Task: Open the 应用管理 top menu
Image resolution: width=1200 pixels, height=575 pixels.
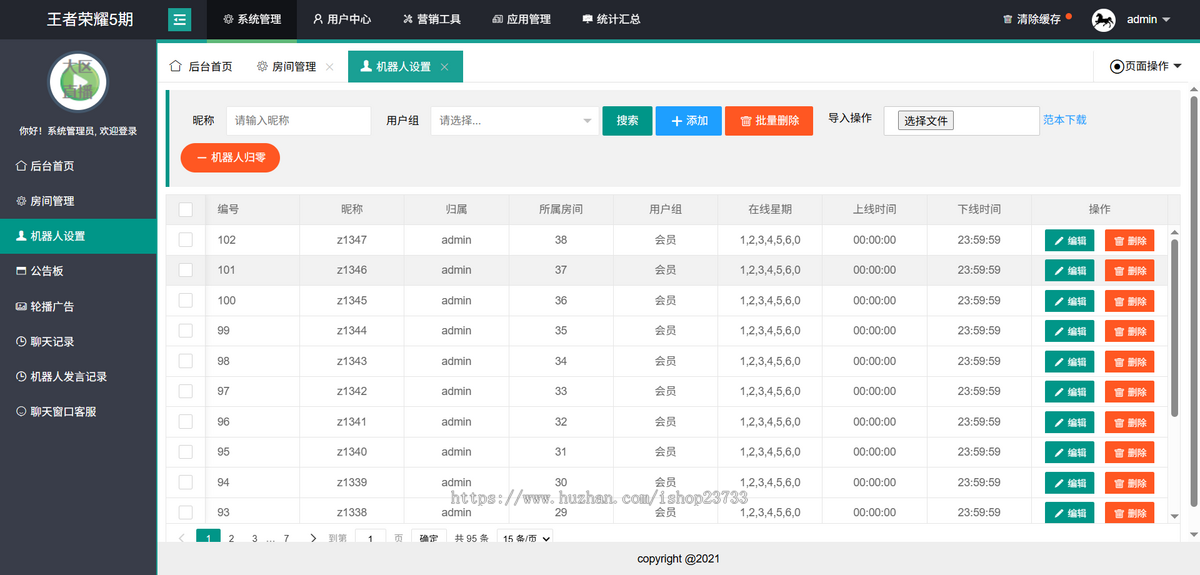Action: pyautogui.click(x=522, y=19)
